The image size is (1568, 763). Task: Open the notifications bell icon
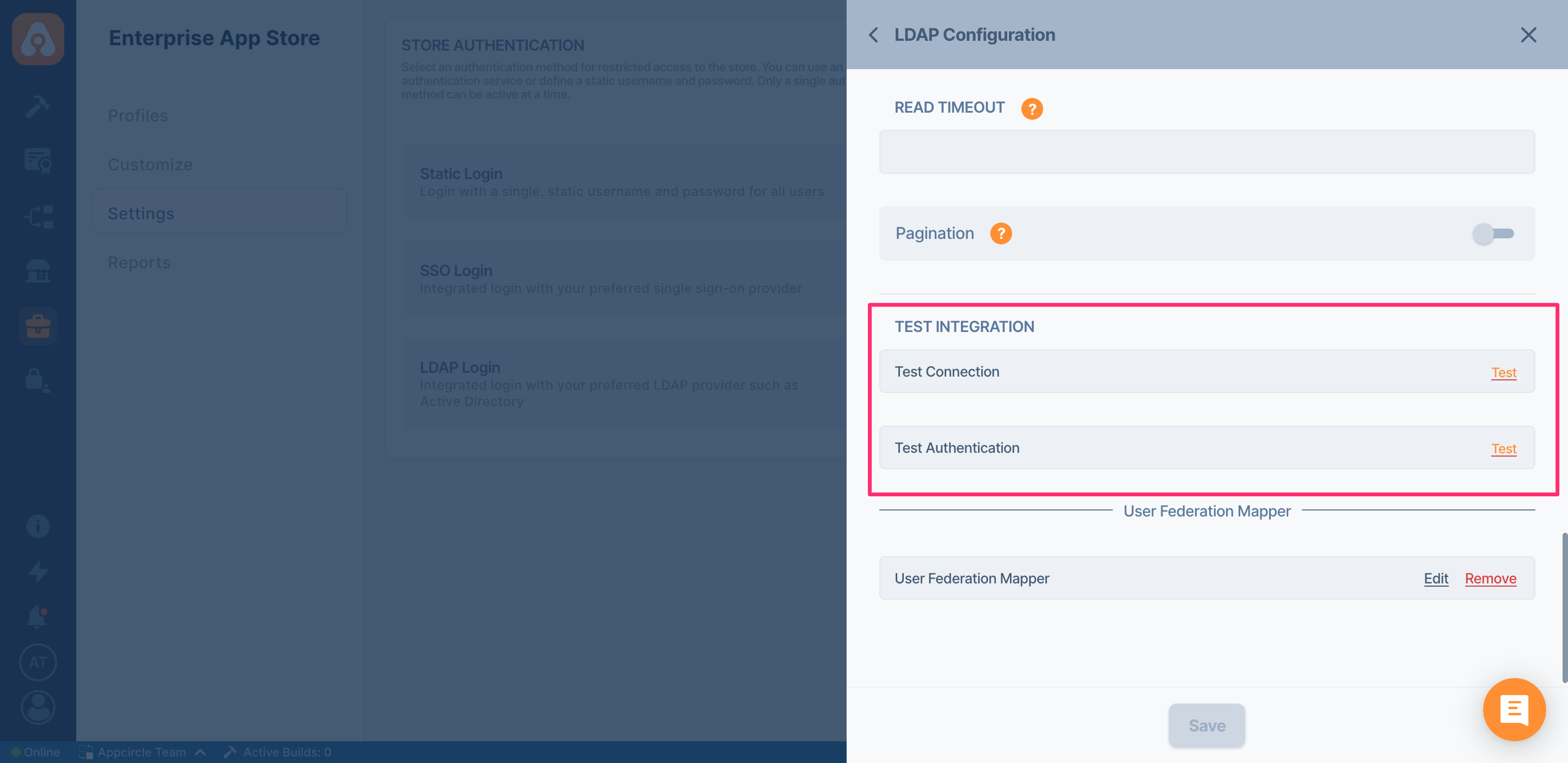coord(38,616)
